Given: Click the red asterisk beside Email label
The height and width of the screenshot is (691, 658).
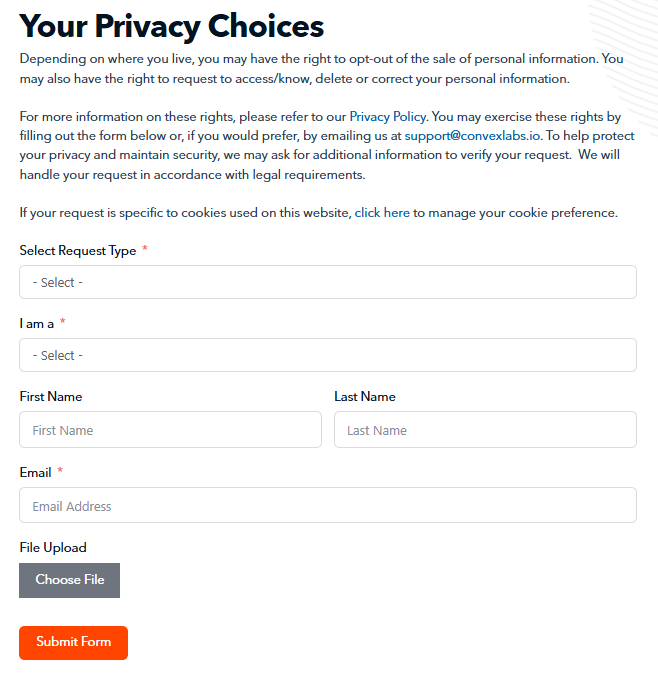Looking at the screenshot, I should (60, 471).
